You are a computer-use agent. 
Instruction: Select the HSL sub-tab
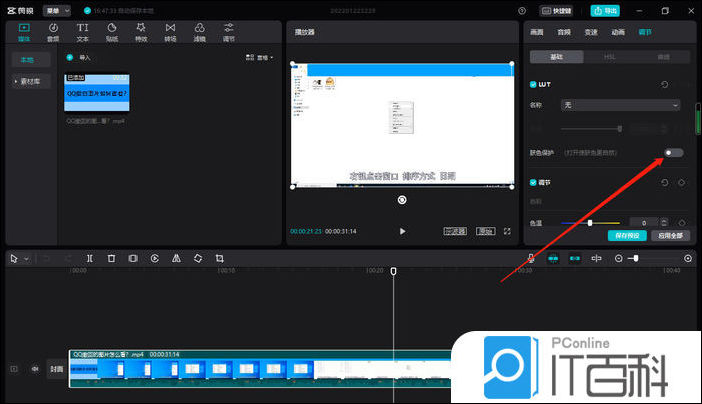tap(609, 58)
